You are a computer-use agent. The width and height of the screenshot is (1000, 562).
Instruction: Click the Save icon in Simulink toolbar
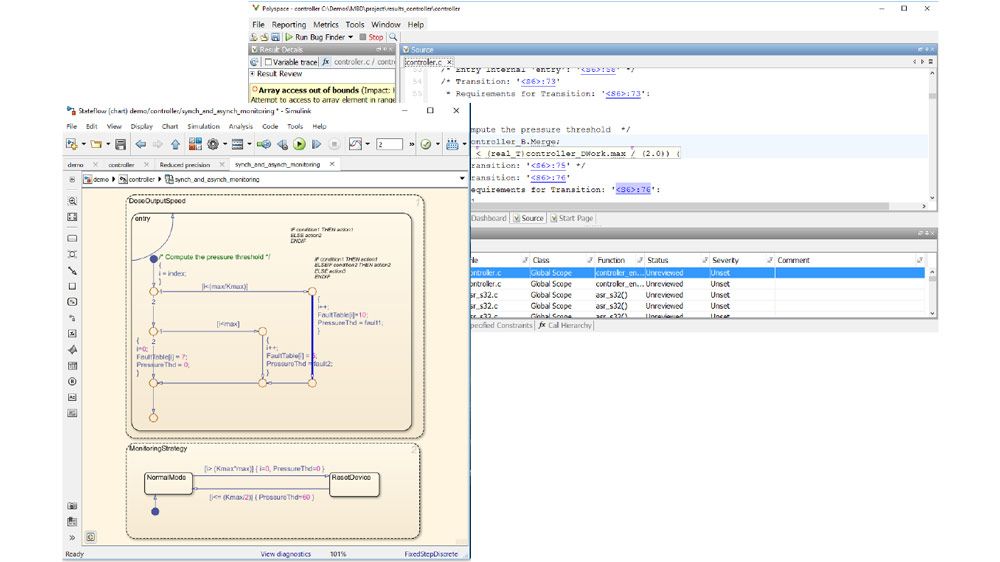pyautogui.click(x=120, y=145)
